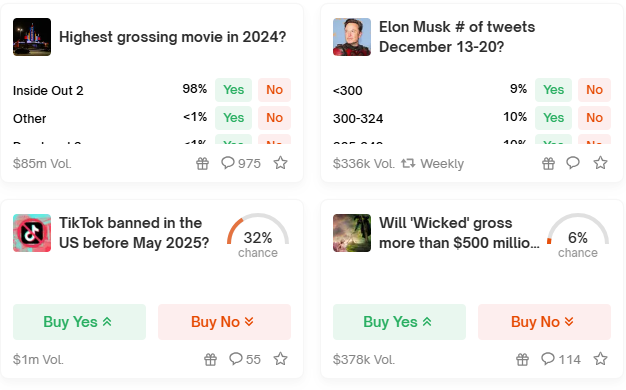Click the TikTok market thumbnail image
This screenshot has width=626, height=390.
click(32, 233)
